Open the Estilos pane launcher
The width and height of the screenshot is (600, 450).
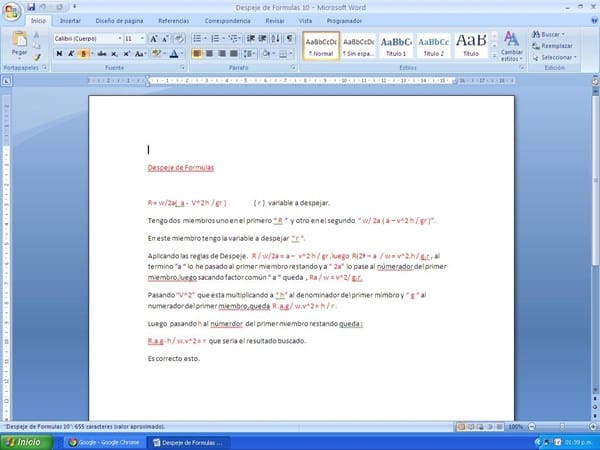tap(522, 68)
